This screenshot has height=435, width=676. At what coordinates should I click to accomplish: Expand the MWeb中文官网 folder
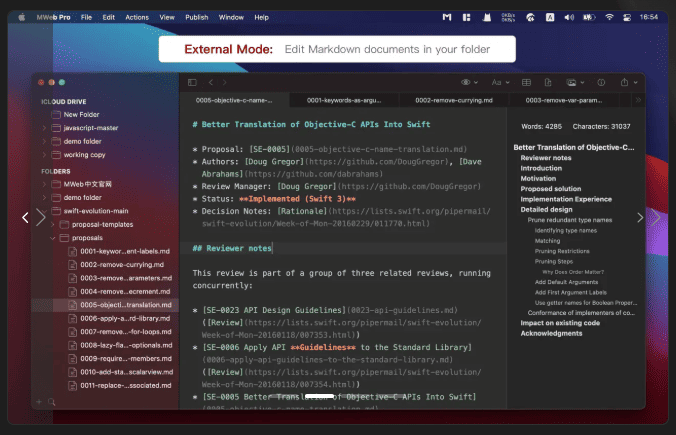click(x=44, y=185)
